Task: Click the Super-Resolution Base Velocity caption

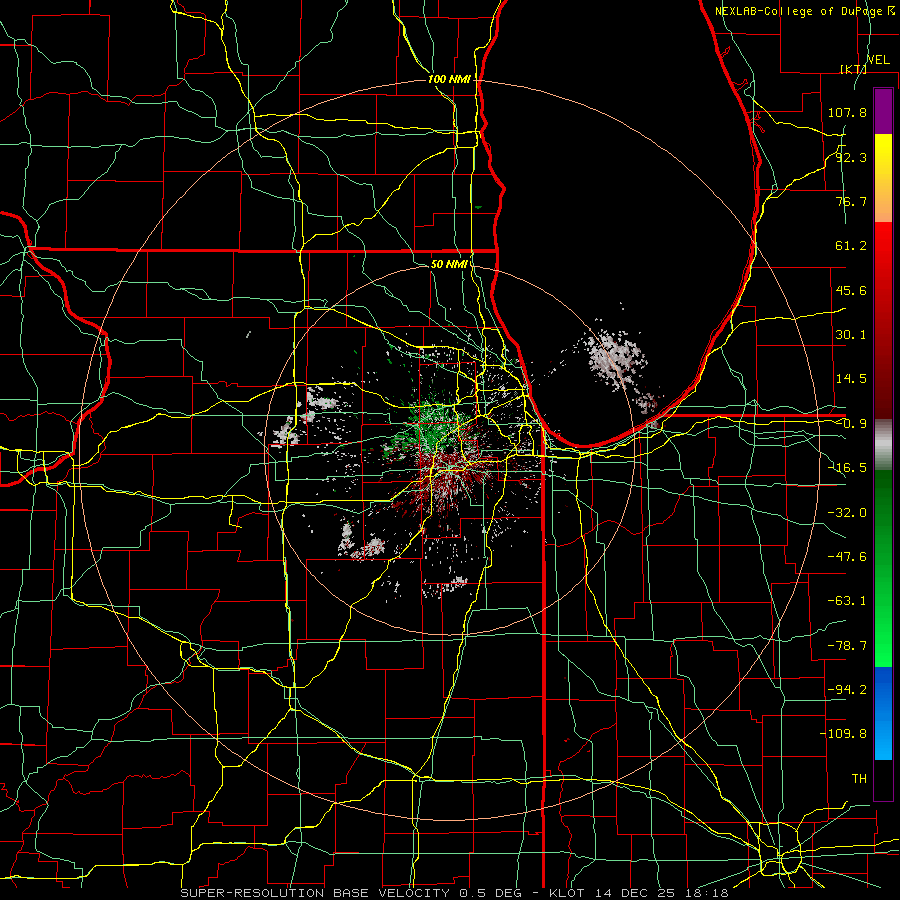Action: click(x=454, y=893)
